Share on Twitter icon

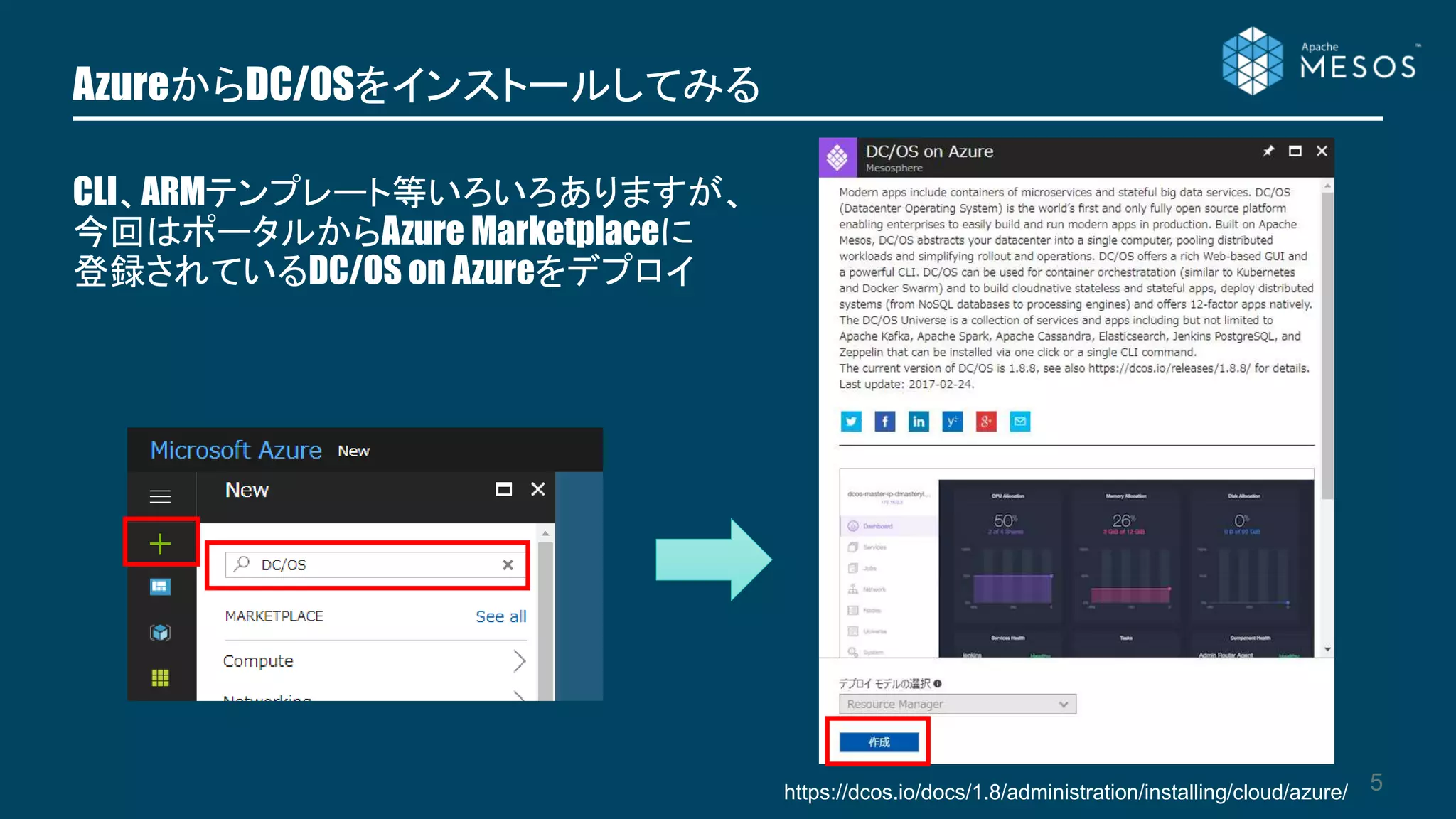851,422
